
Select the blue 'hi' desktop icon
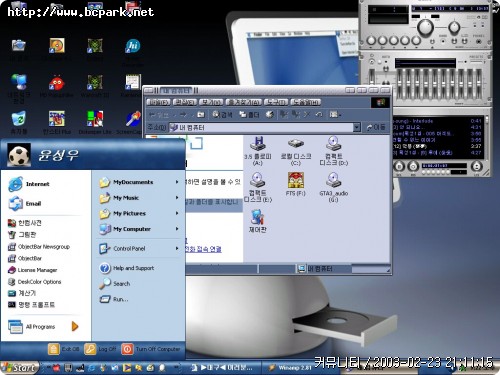pyautogui.click(x=133, y=46)
